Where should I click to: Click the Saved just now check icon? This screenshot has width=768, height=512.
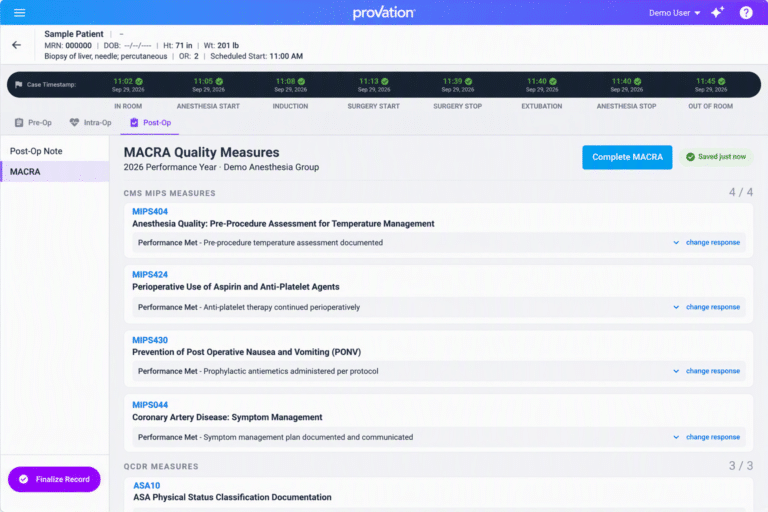tap(691, 157)
